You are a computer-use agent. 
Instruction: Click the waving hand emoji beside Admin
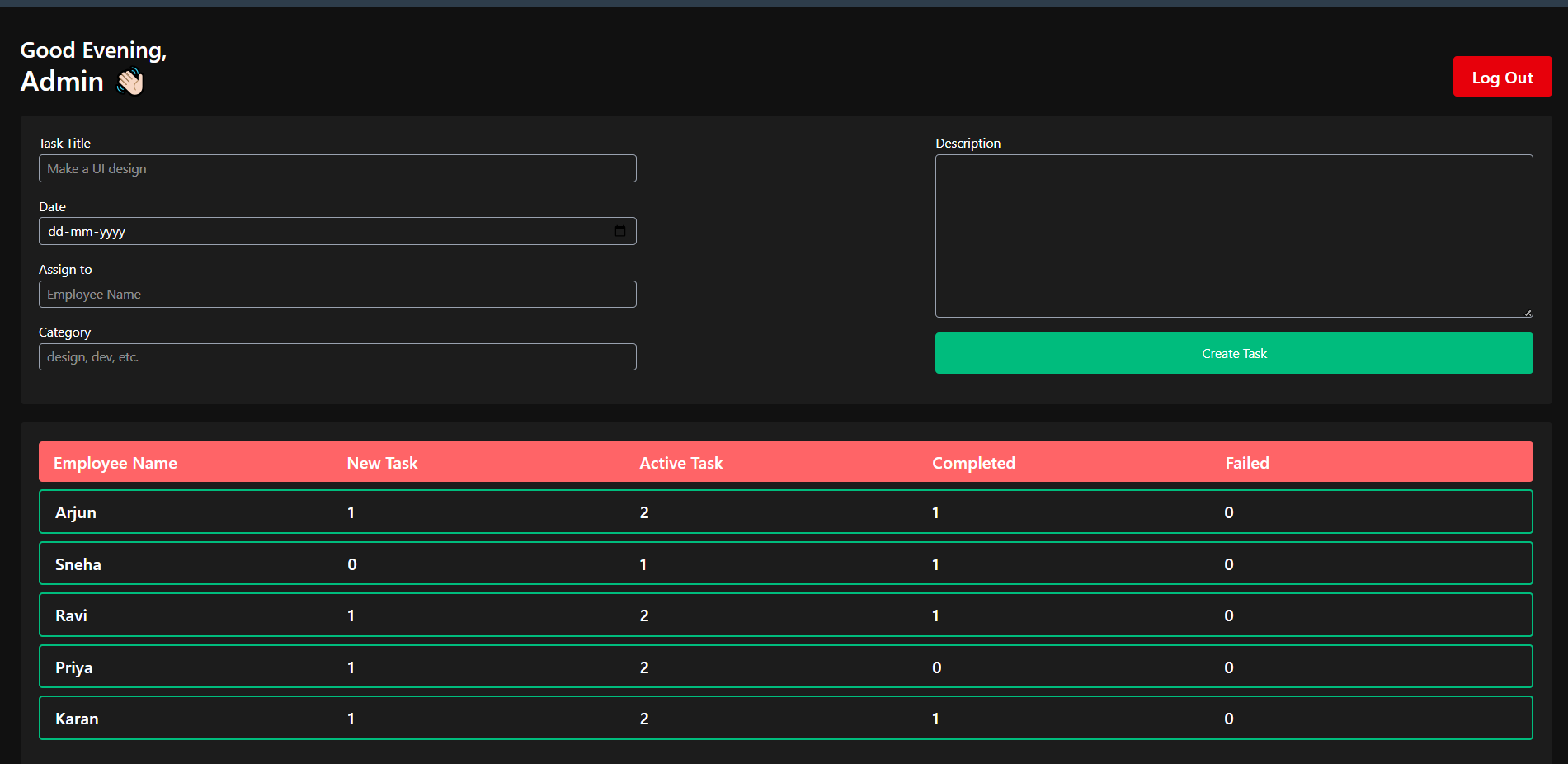130,82
